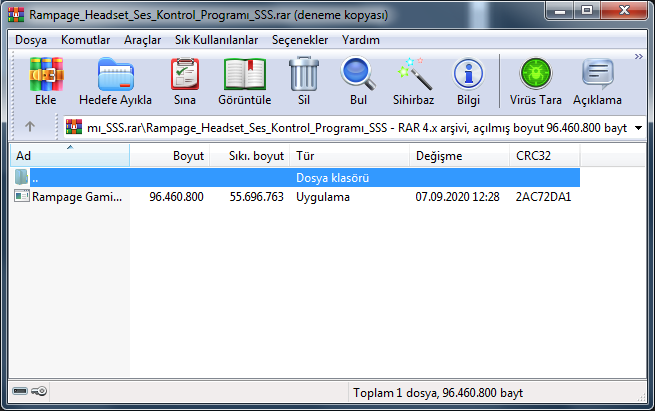Click the Uygulama type cell
655x411 pixels.
(323, 197)
